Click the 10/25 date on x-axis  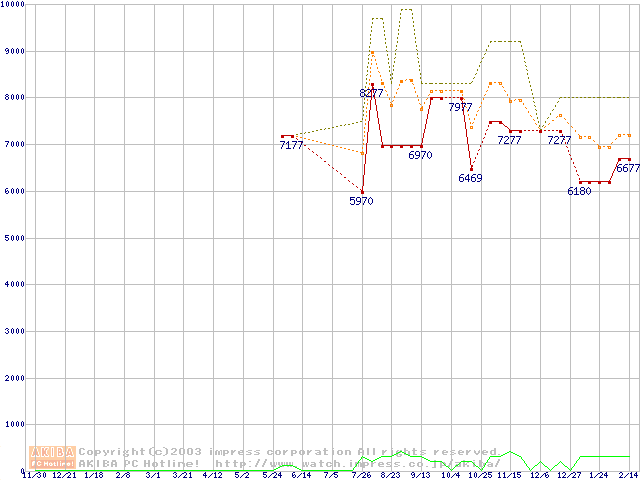[480, 475]
